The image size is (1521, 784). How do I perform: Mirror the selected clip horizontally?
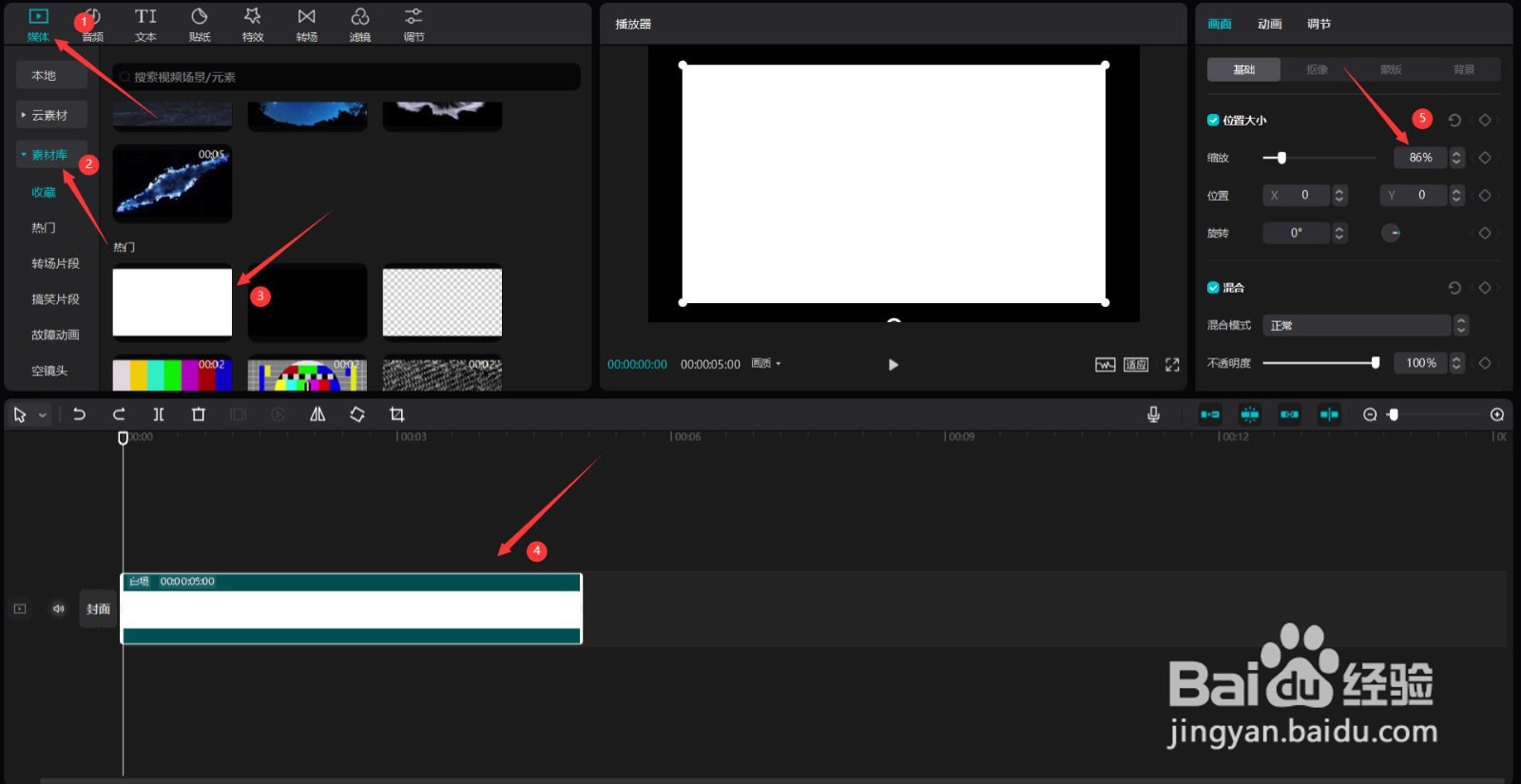318,414
